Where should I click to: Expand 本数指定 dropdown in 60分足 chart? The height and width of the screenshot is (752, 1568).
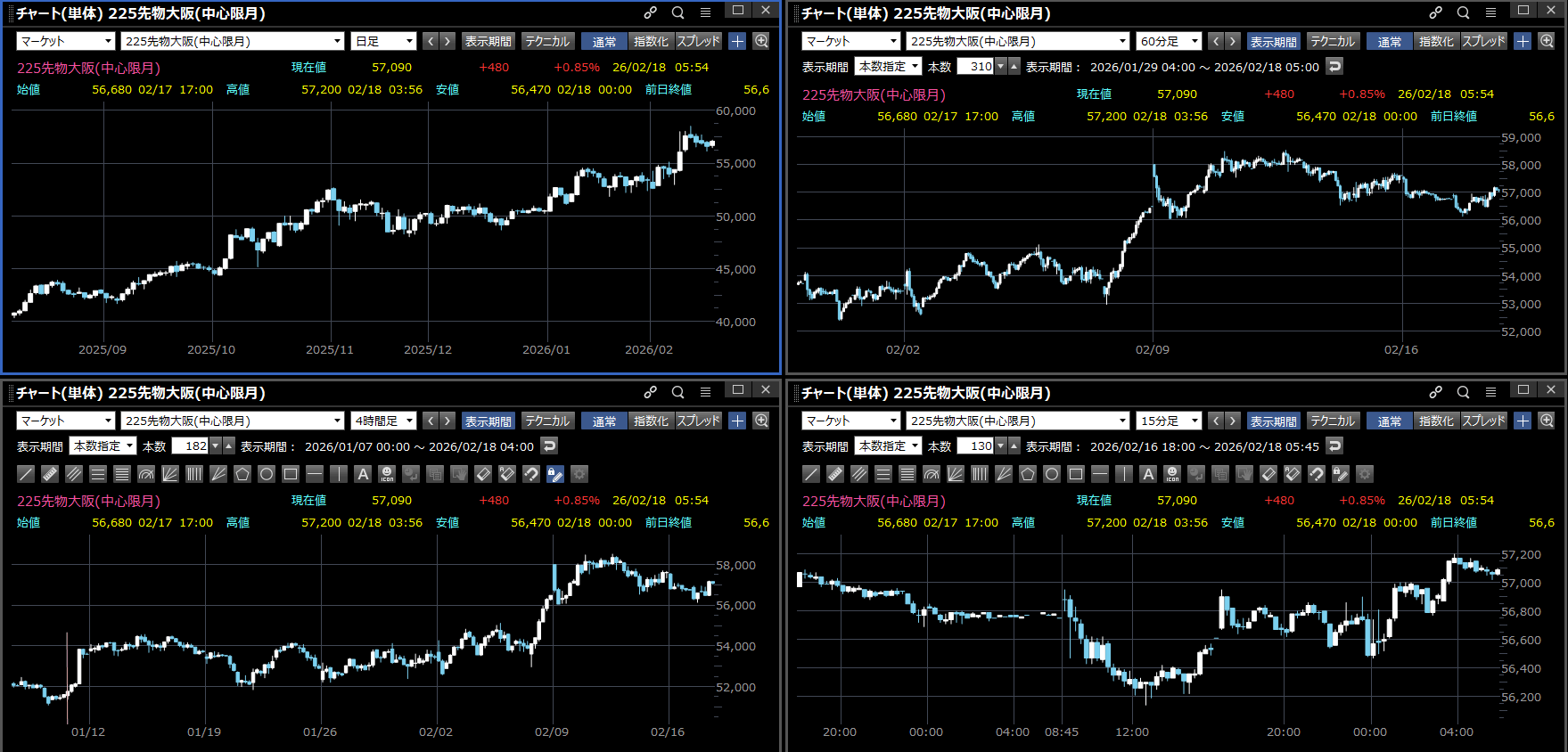click(889, 67)
